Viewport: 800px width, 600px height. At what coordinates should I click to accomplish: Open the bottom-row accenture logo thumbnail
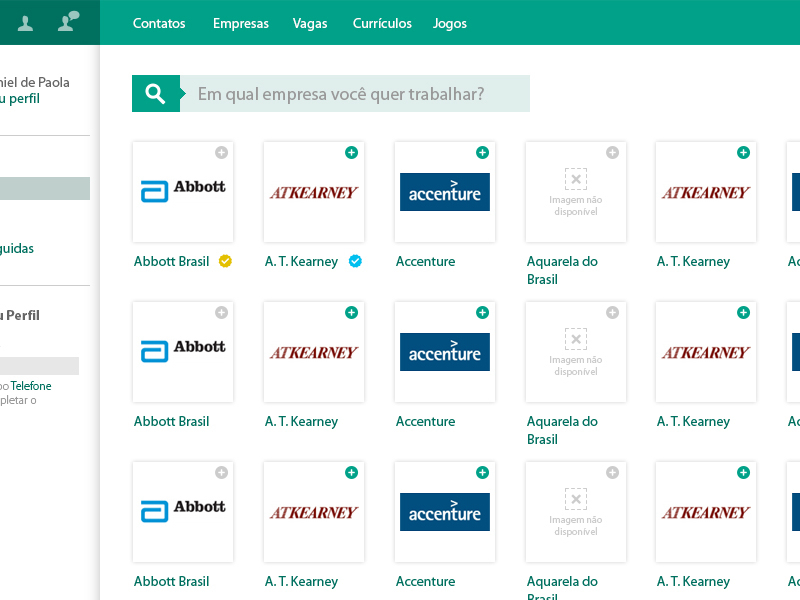point(444,512)
